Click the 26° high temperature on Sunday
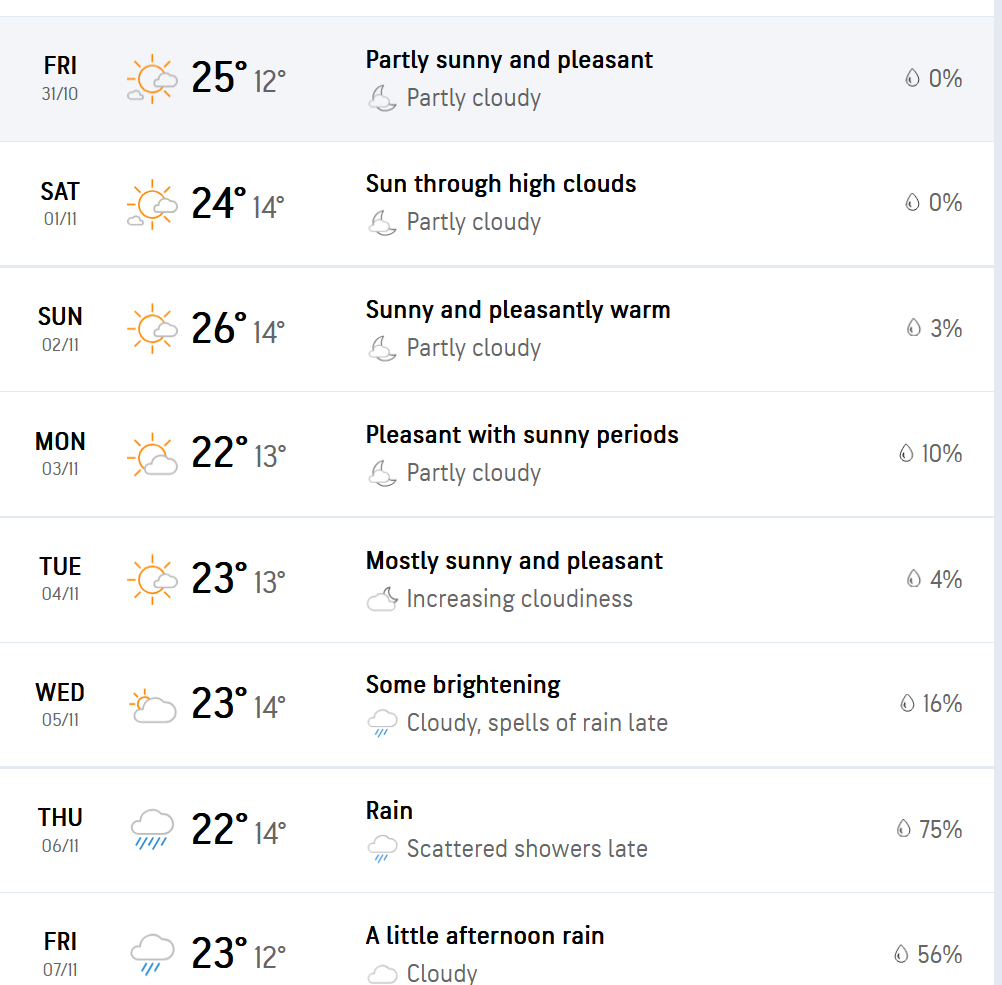Screen dimensions: 1002x985 [219, 328]
